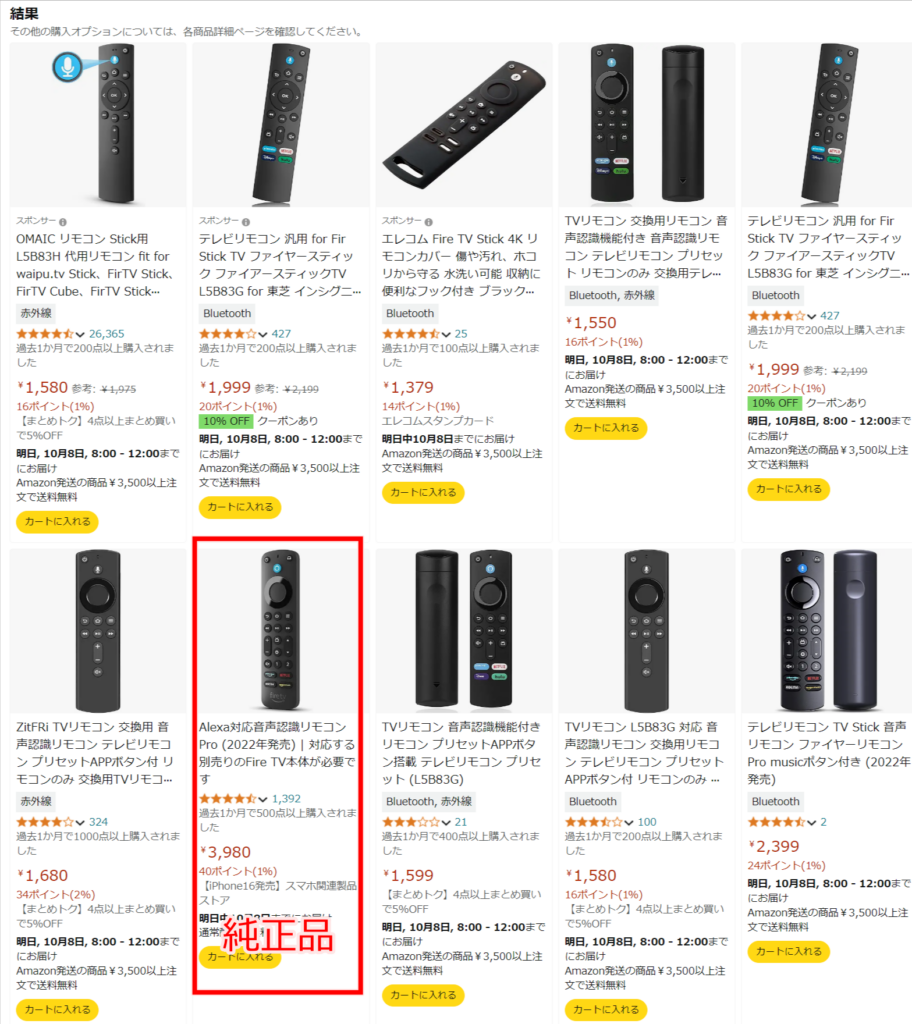
Task: Add the ¥1,550 TV remote to cart
Action: [x=606, y=428]
